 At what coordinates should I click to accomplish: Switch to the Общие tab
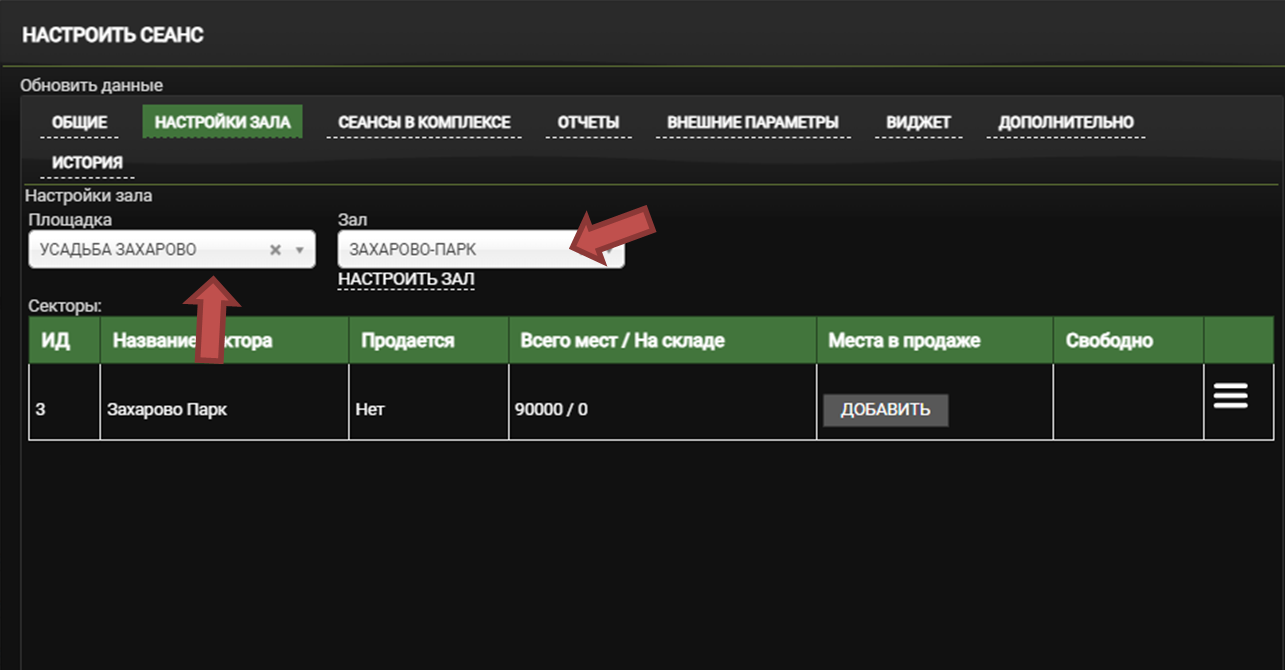pos(79,123)
